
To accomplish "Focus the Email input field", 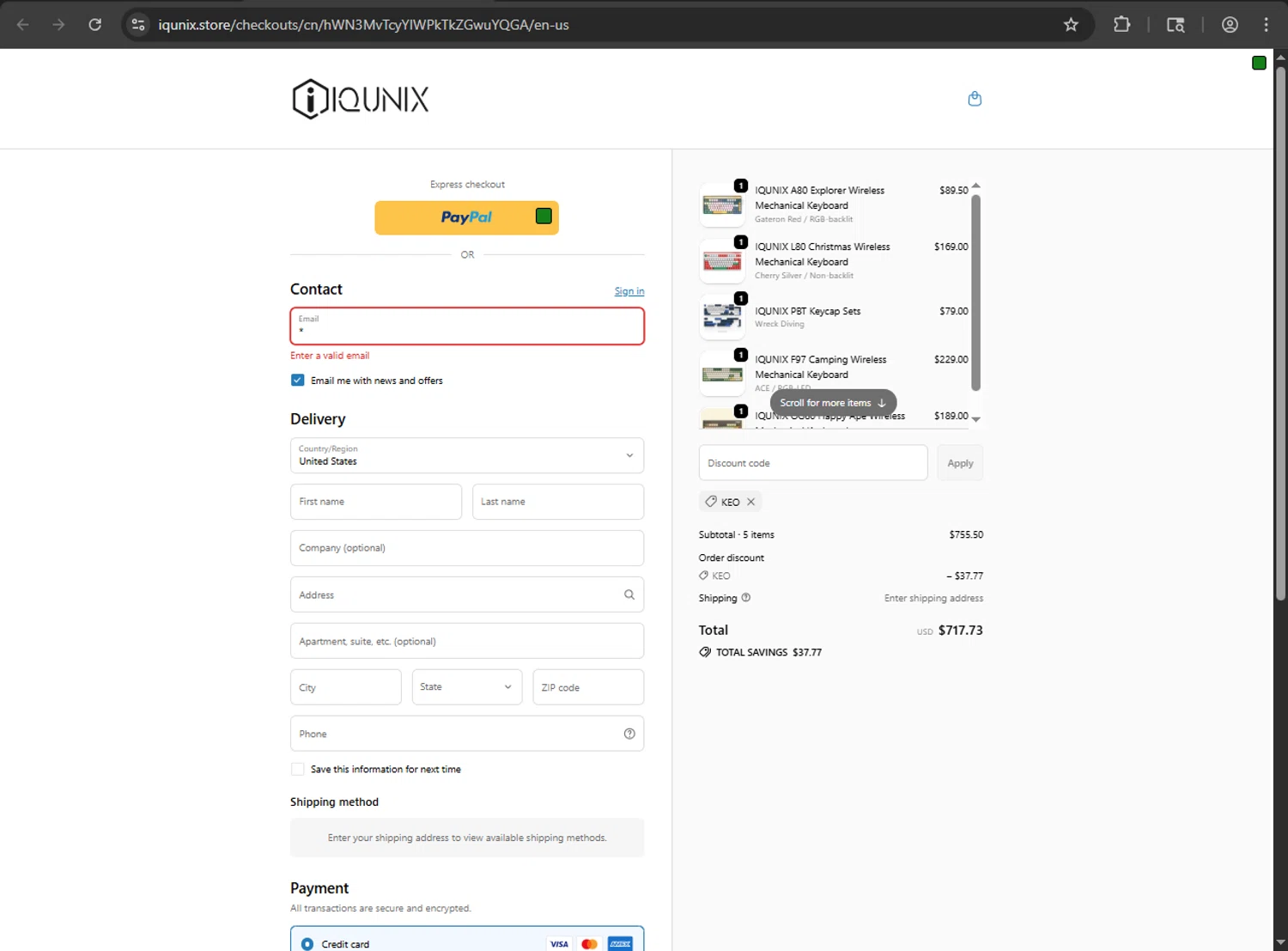I will [x=467, y=326].
